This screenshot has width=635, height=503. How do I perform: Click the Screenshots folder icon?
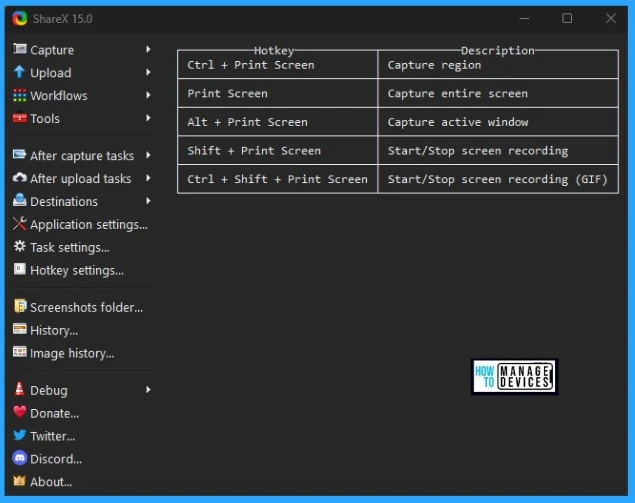pos(20,306)
